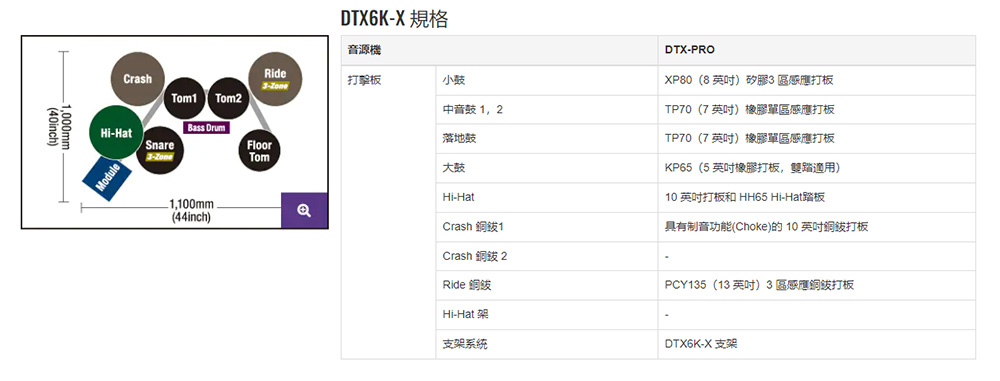This screenshot has width=1000, height=381.
Task: Select the green Hi-Hat circle
Action: coord(116,133)
